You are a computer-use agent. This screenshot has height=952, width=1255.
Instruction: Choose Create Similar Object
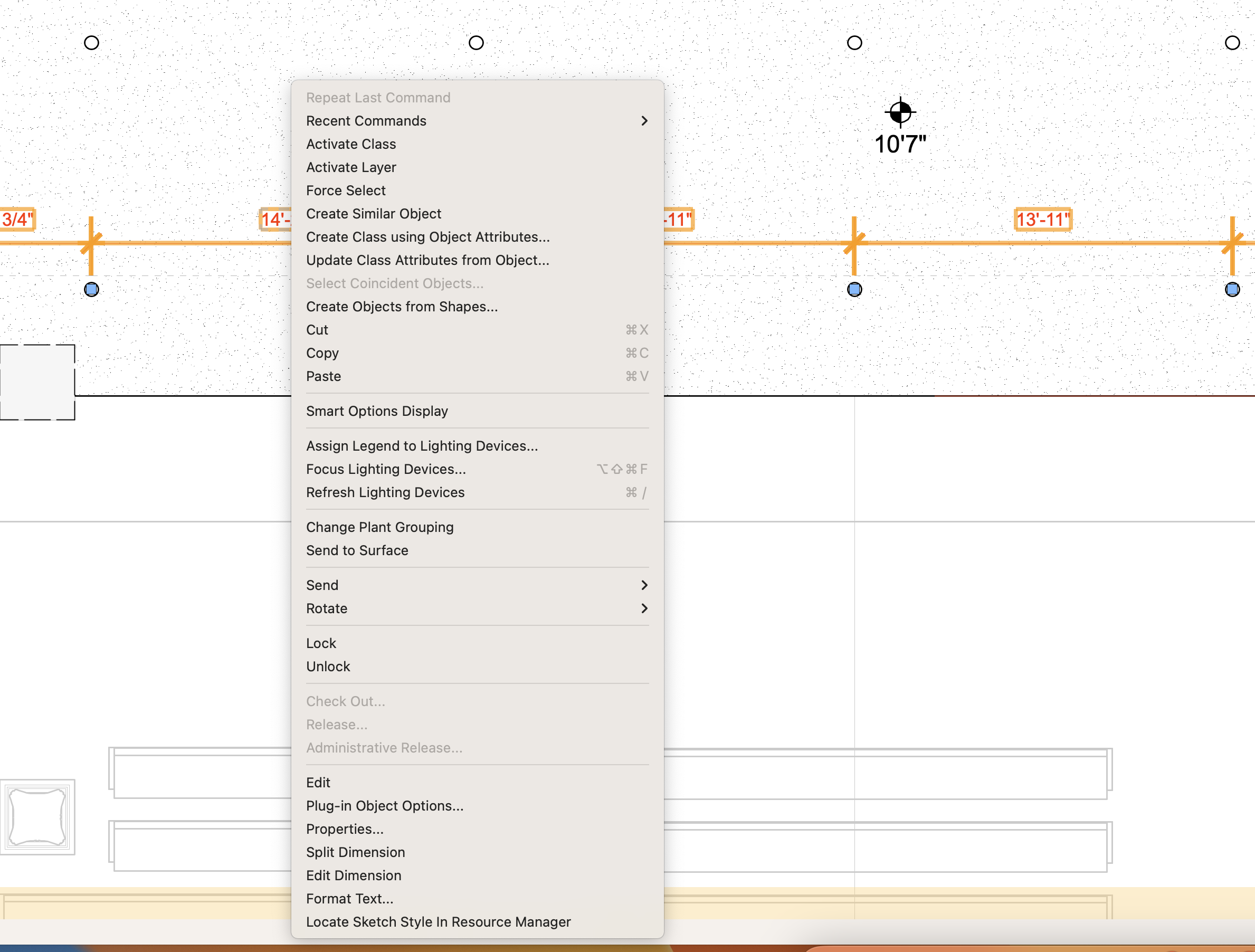pyautogui.click(x=373, y=214)
